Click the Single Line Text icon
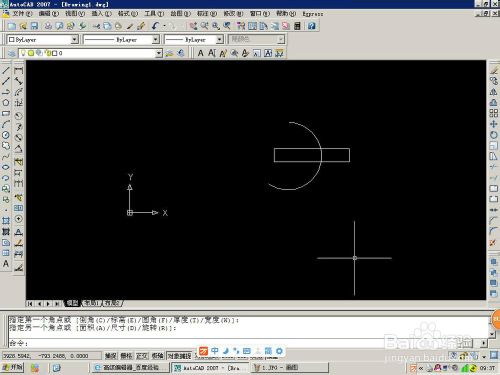This screenshot has height=375, width=500. click(x=212, y=53)
